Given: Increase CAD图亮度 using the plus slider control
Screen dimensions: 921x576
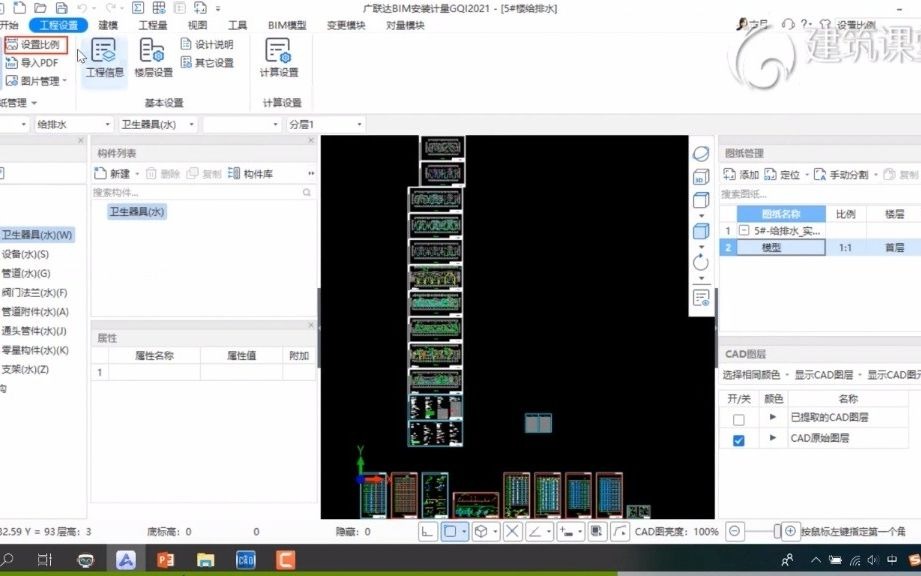Looking at the screenshot, I should pos(789,532).
